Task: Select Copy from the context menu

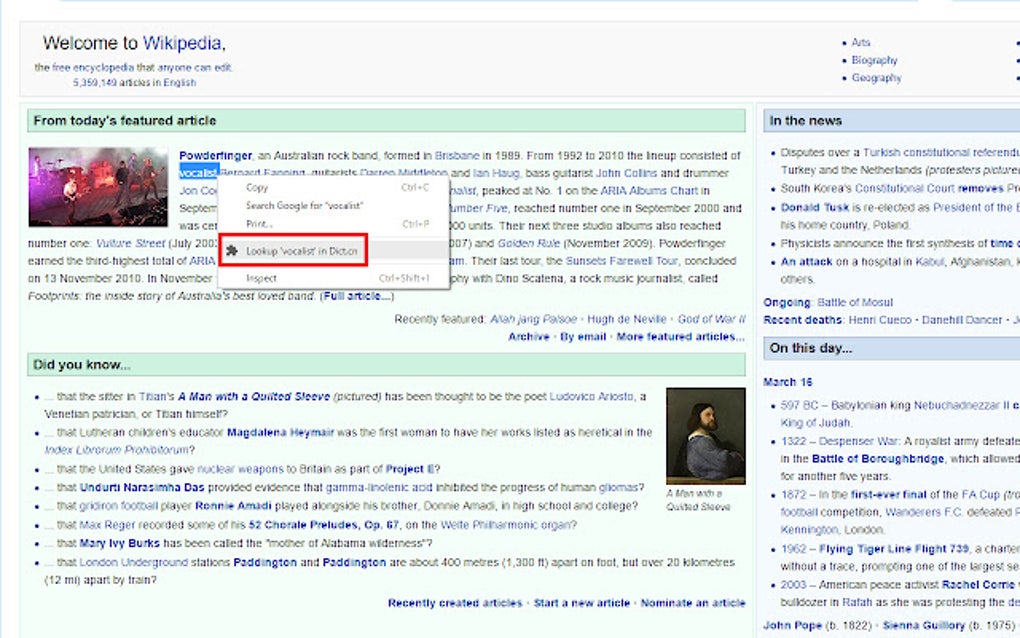Action: (x=256, y=186)
